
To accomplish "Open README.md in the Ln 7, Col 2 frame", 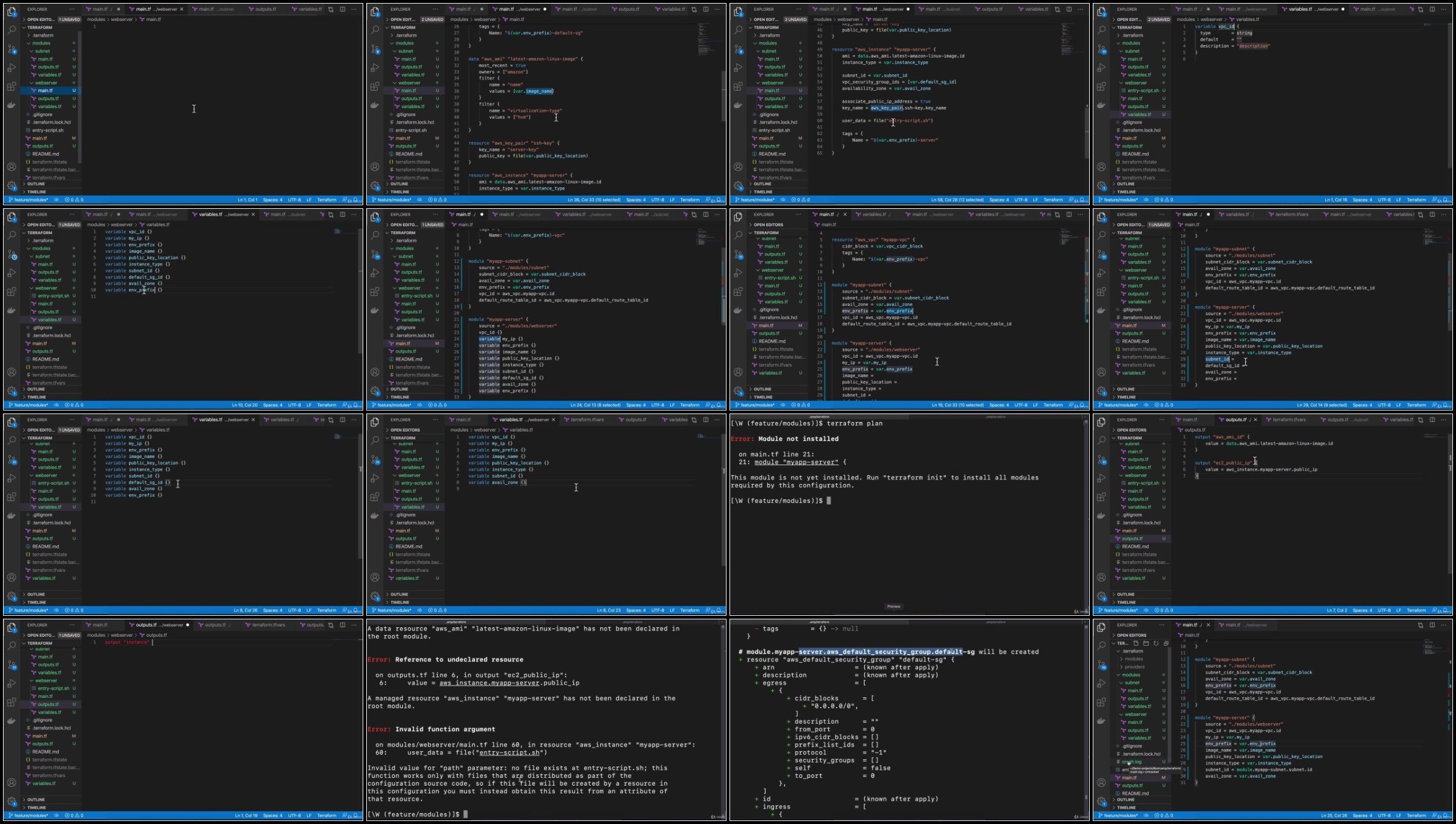I will click(1135, 547).
